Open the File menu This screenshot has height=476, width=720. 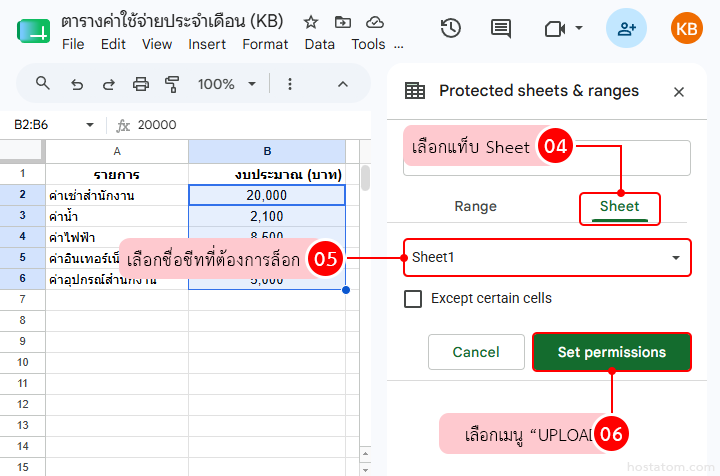73,44
